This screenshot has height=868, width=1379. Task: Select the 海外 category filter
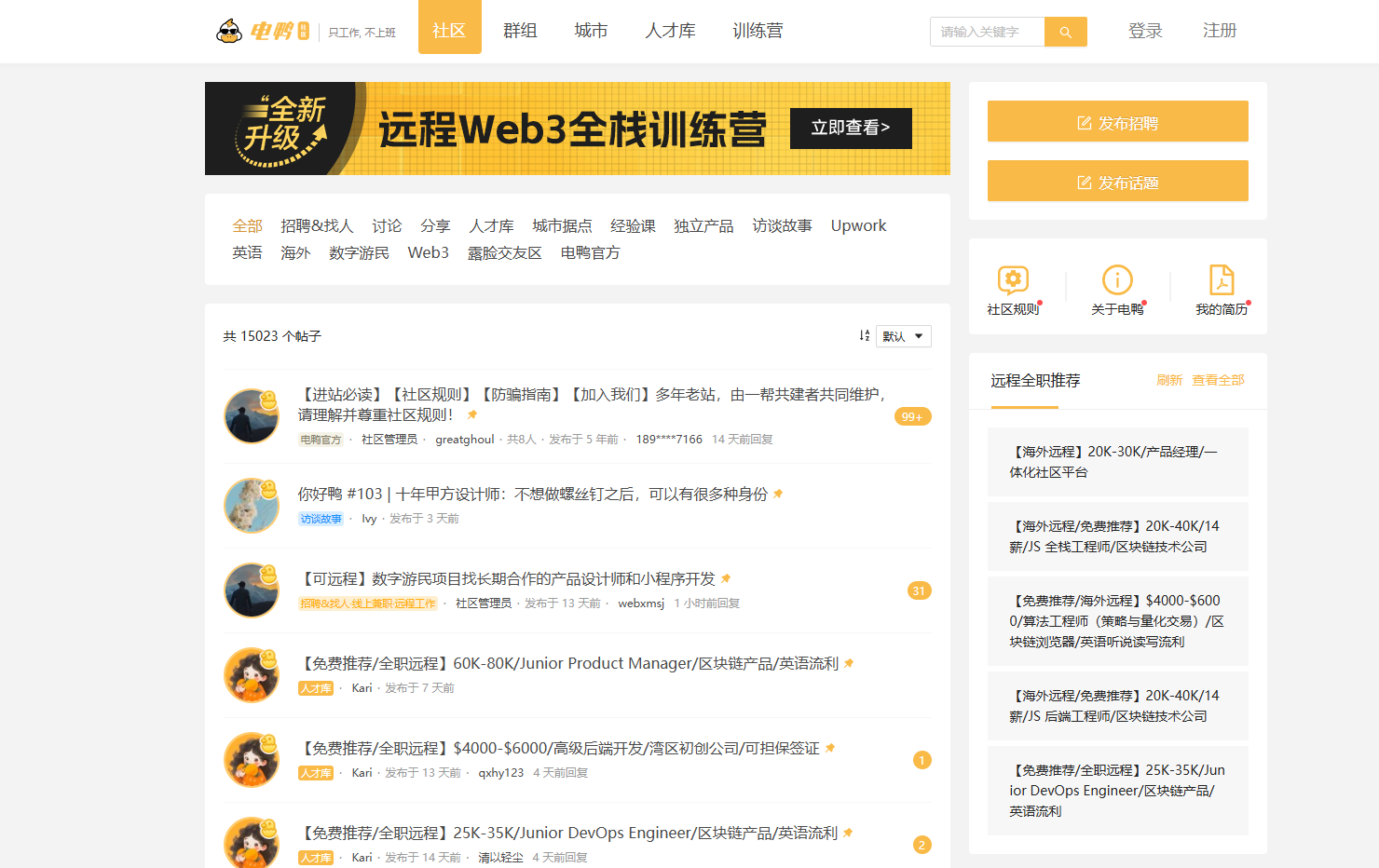point(295,252)
